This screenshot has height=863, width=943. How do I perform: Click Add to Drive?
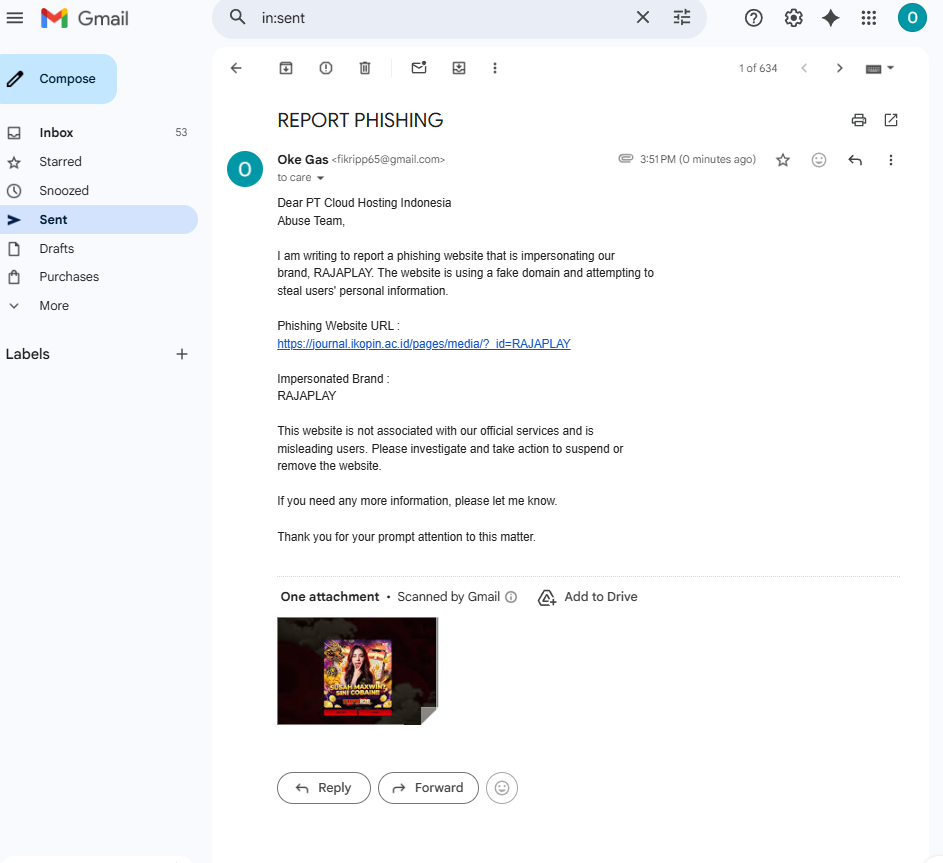tap(588, 597)
